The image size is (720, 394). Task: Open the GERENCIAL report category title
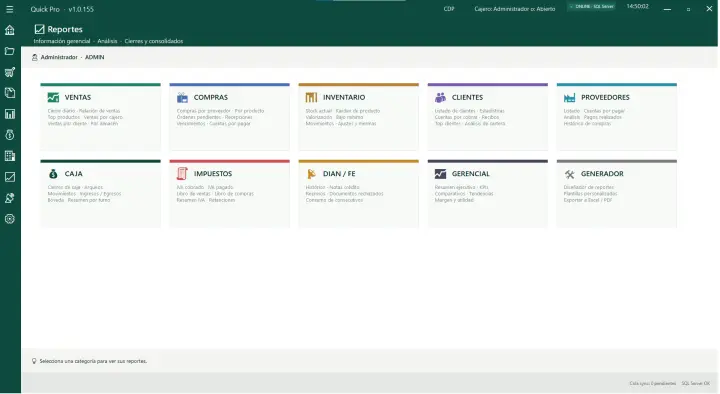click(471, 174)
